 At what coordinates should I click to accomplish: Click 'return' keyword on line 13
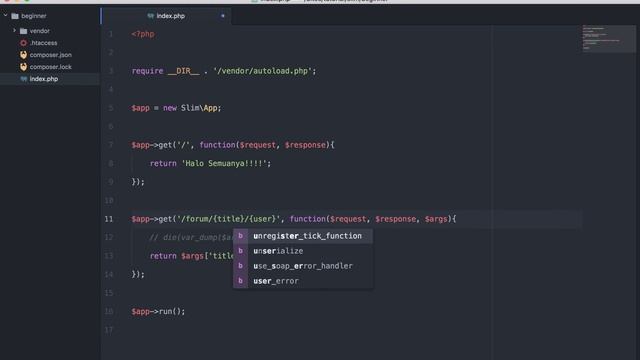tap(163, 256)
